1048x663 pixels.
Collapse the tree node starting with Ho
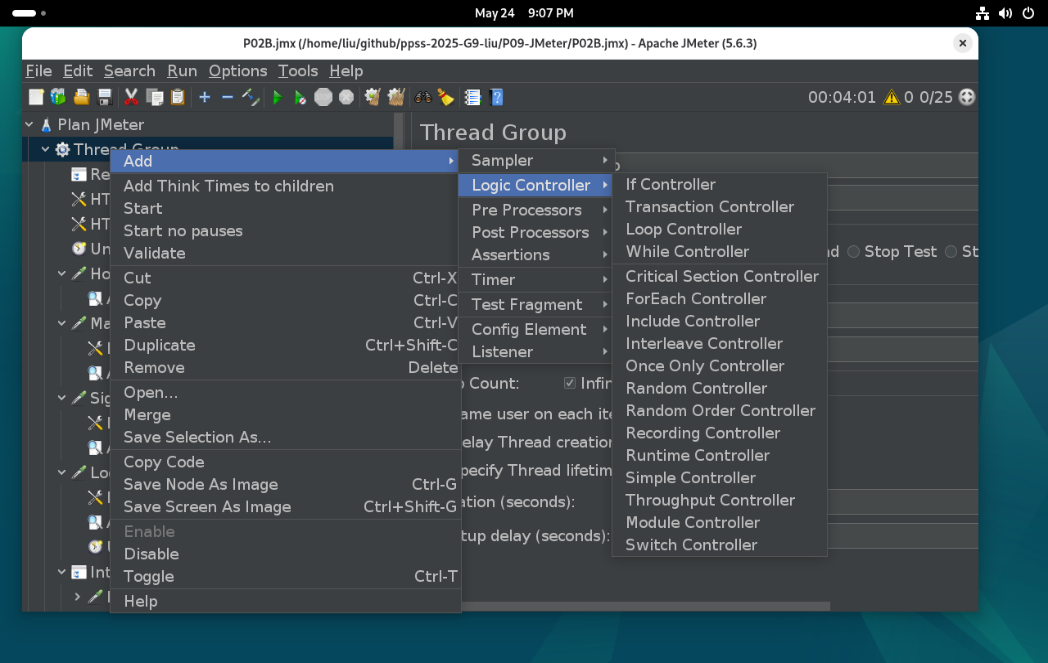coord(61,273)
